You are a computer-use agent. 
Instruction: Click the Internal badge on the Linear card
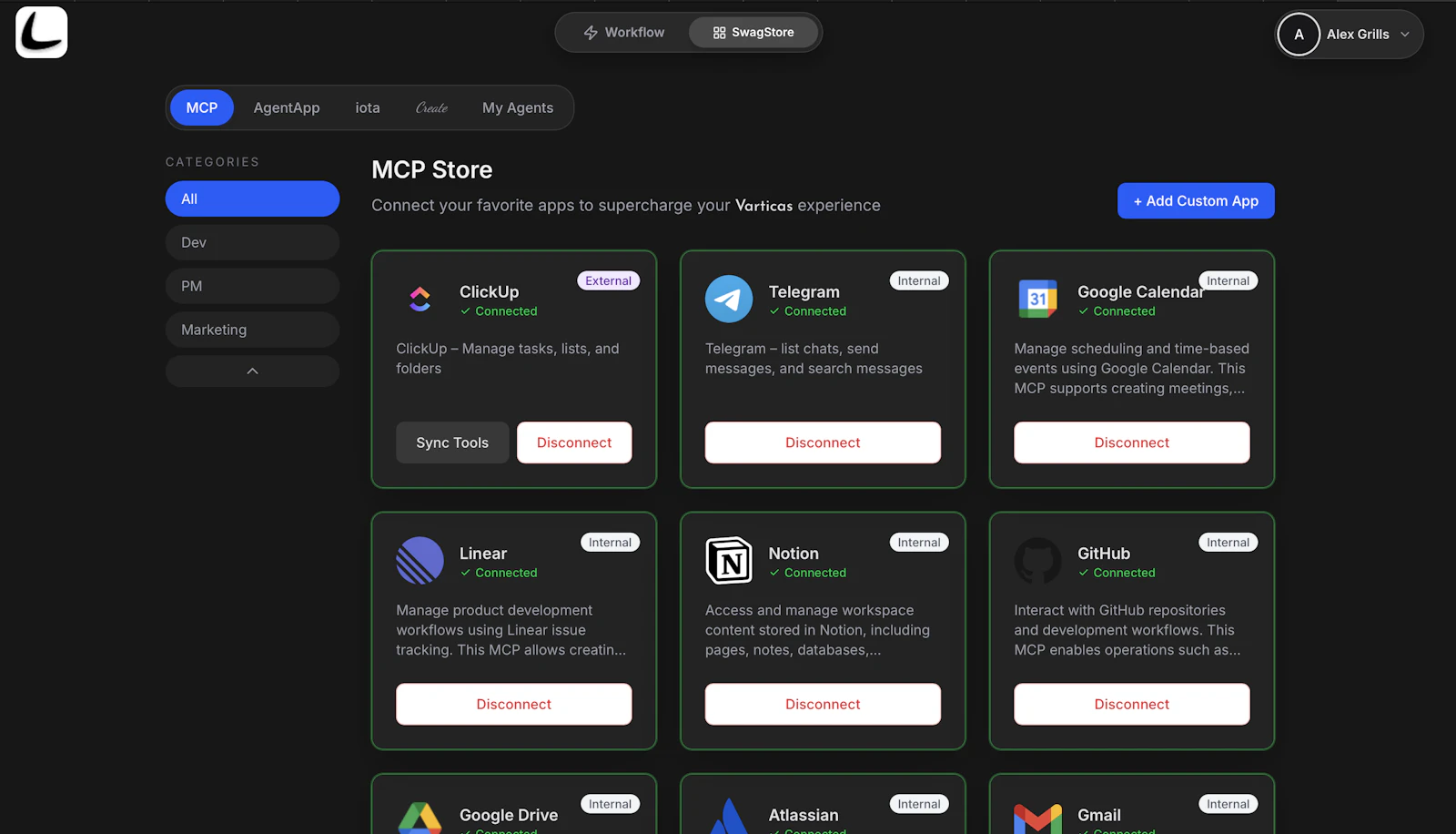tap(610, 543)
